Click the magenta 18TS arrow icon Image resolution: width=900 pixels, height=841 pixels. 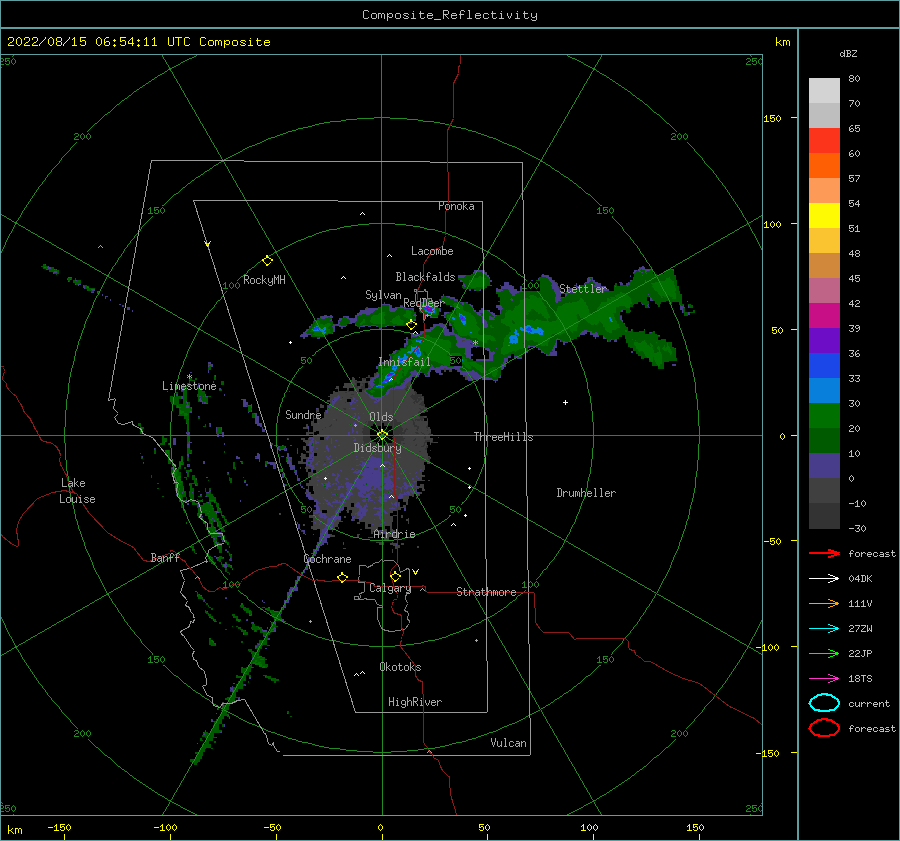pos(824,679)
